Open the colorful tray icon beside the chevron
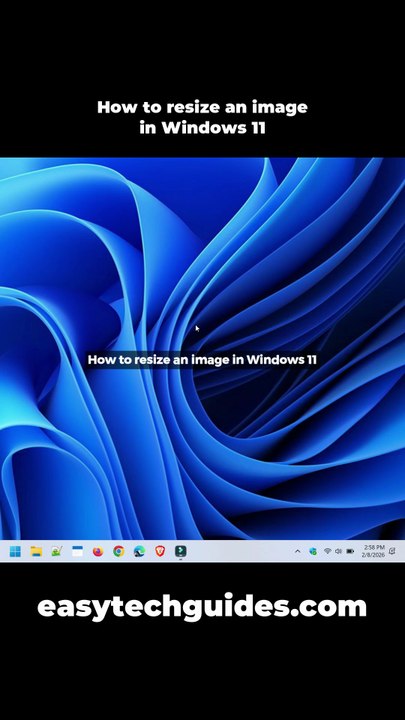405x720 pixels. (x=313, y=551)
